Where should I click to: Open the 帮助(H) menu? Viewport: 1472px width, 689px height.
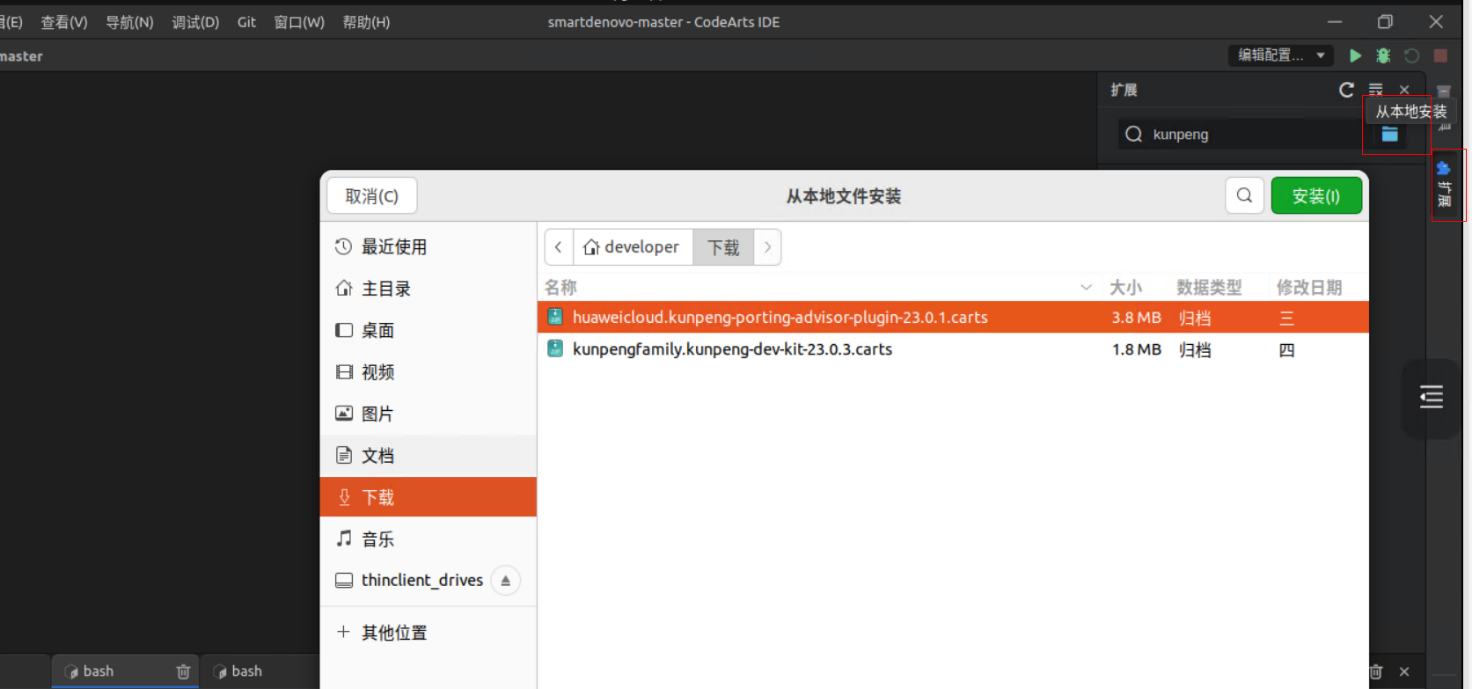coord(366,22)
